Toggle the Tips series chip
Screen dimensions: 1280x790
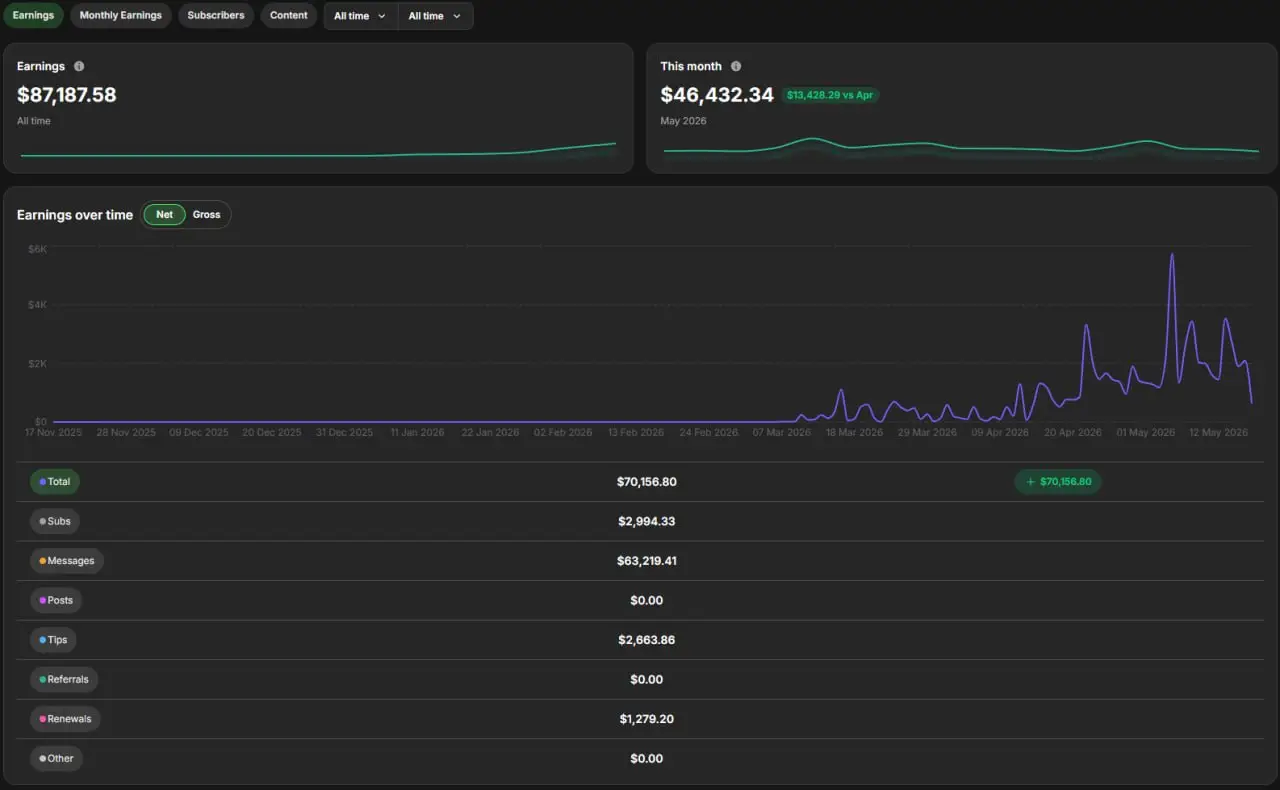coord(54,640)
